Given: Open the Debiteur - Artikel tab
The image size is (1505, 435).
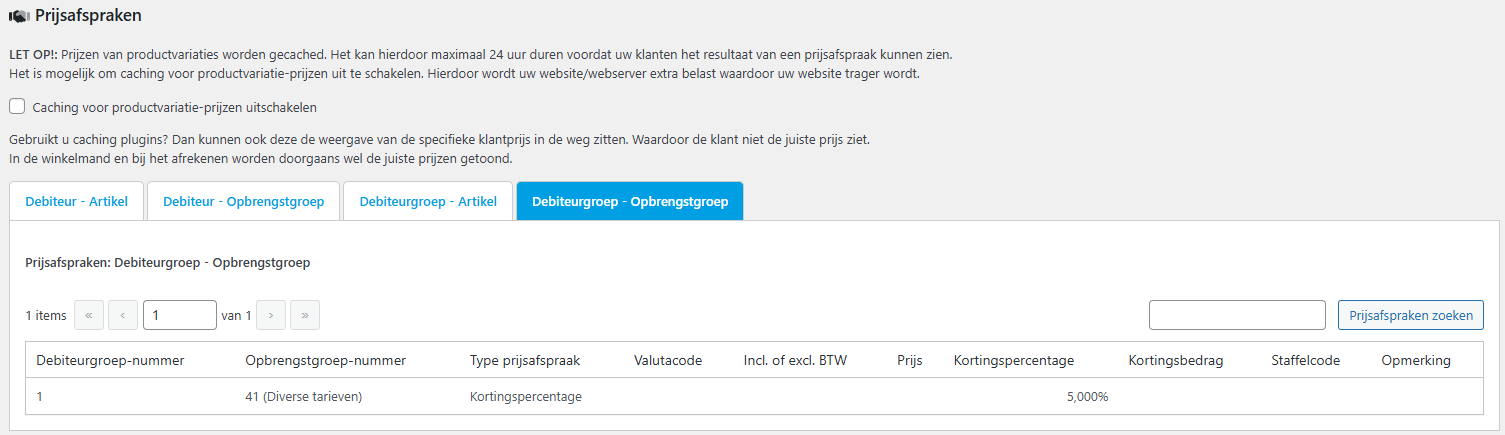Looking at the screenshot, I should [76, 201].
